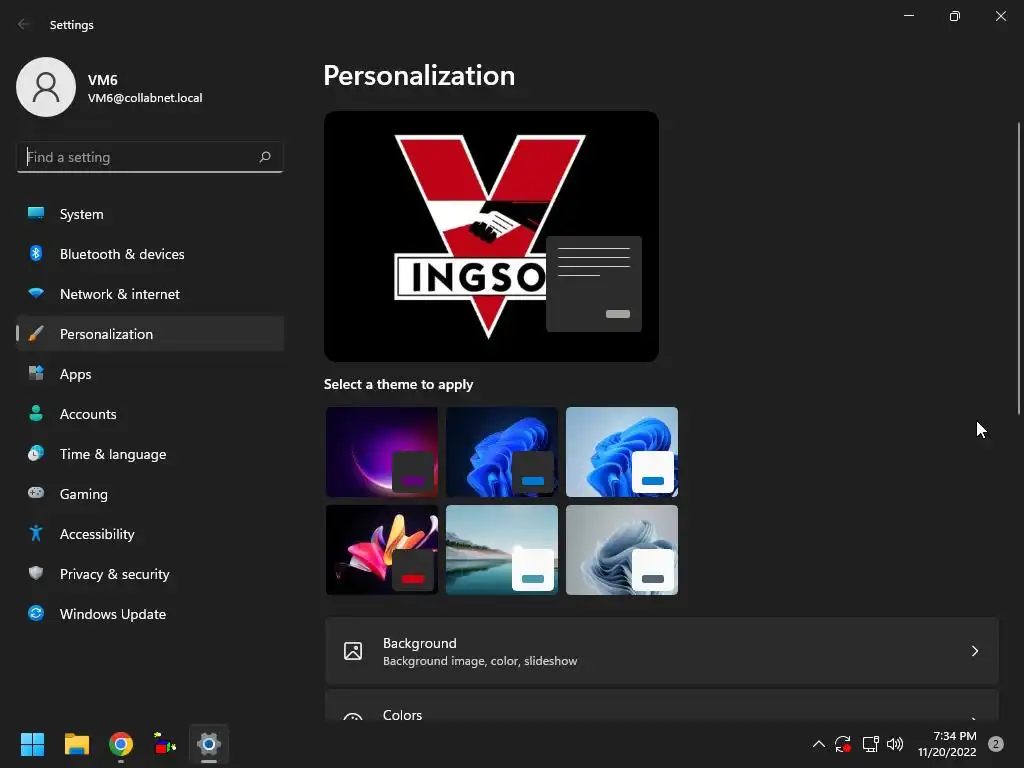Screen dimensions: 1024x768
Task: Click the Time & language globe clock icon
Action: 36,453
